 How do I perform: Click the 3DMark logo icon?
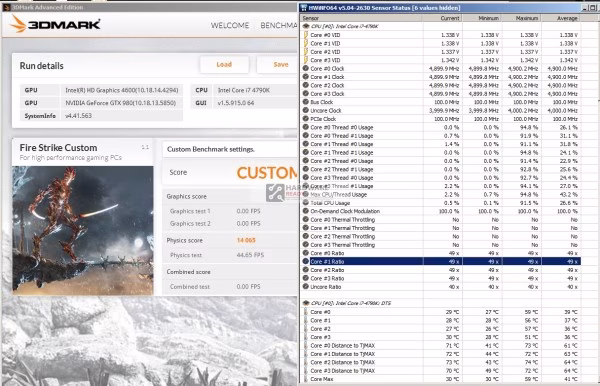click(18, 24)
